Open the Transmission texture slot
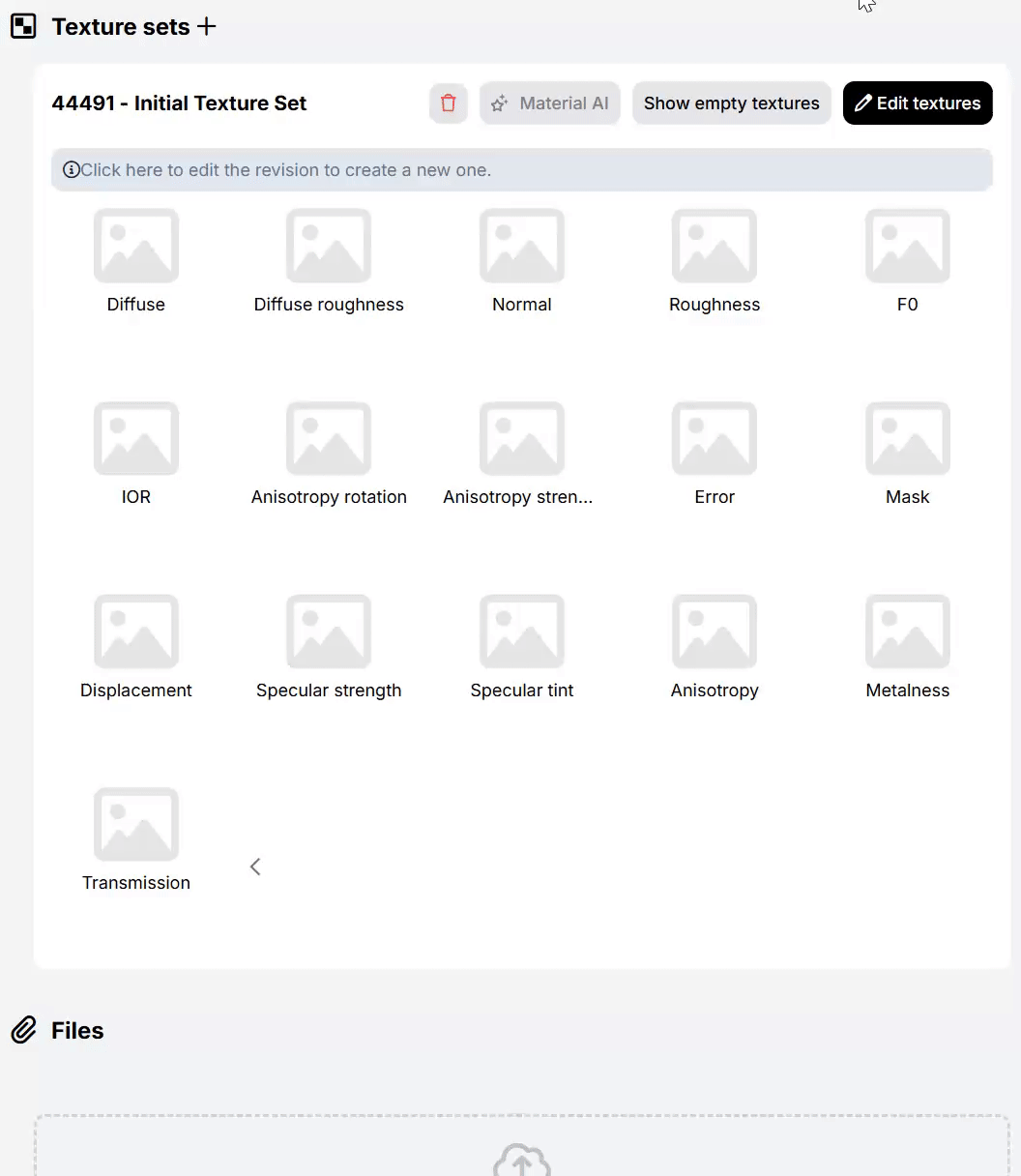1021x1176 pixels. (x=136, y=824)
